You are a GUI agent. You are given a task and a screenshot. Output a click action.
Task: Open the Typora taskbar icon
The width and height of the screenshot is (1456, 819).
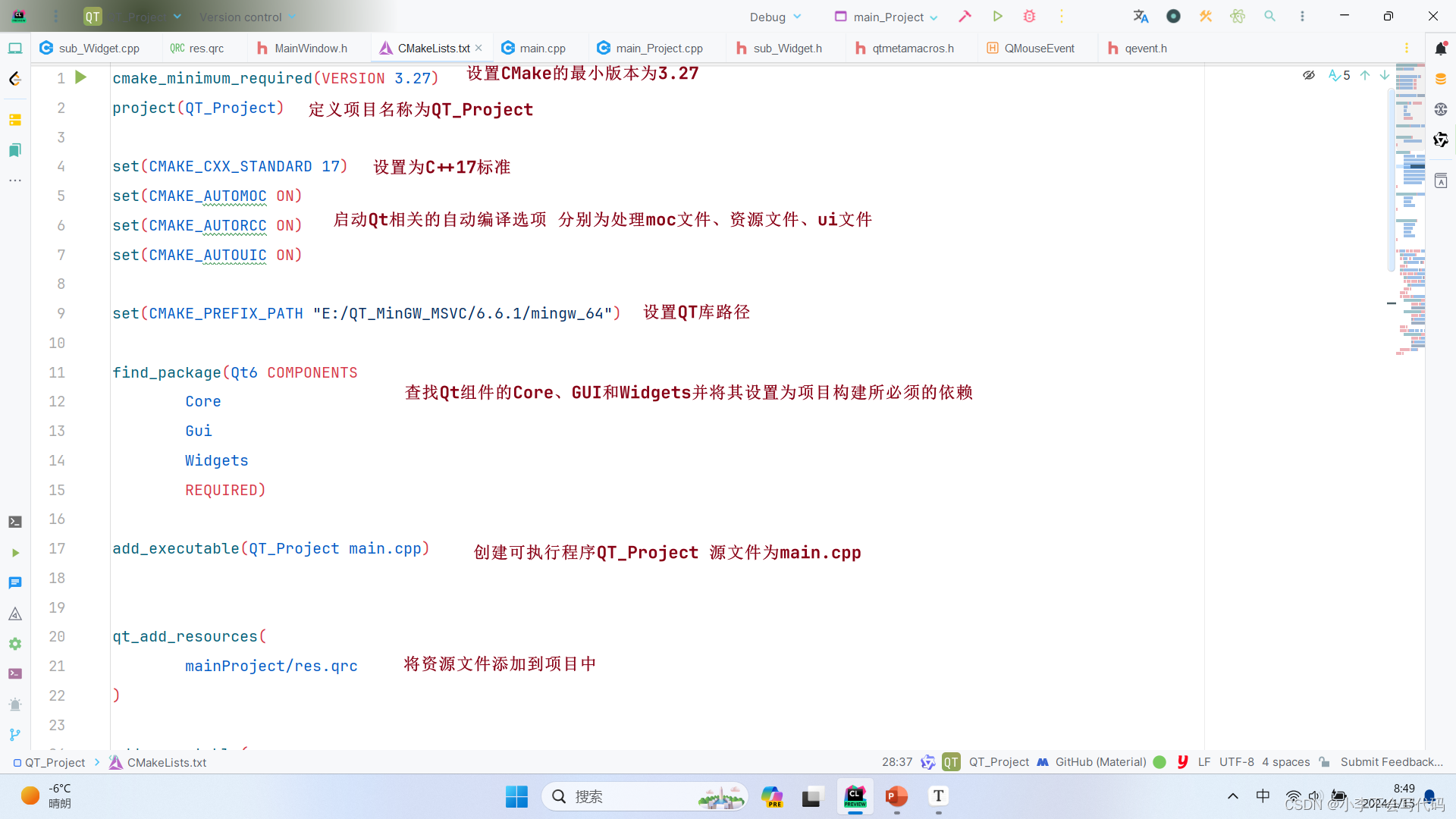tap(939, 796)
